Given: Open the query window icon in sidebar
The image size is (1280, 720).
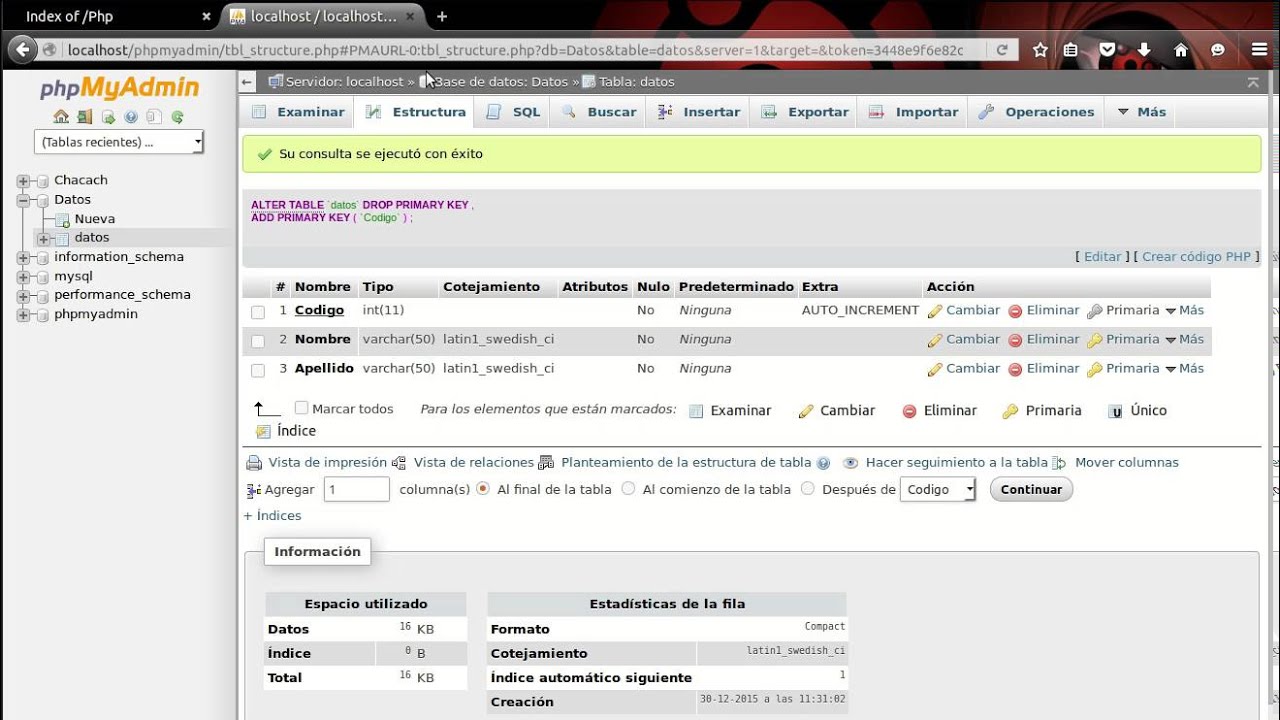Looking at the screenshot, I should pyautogui.click(x=108, y=117).
